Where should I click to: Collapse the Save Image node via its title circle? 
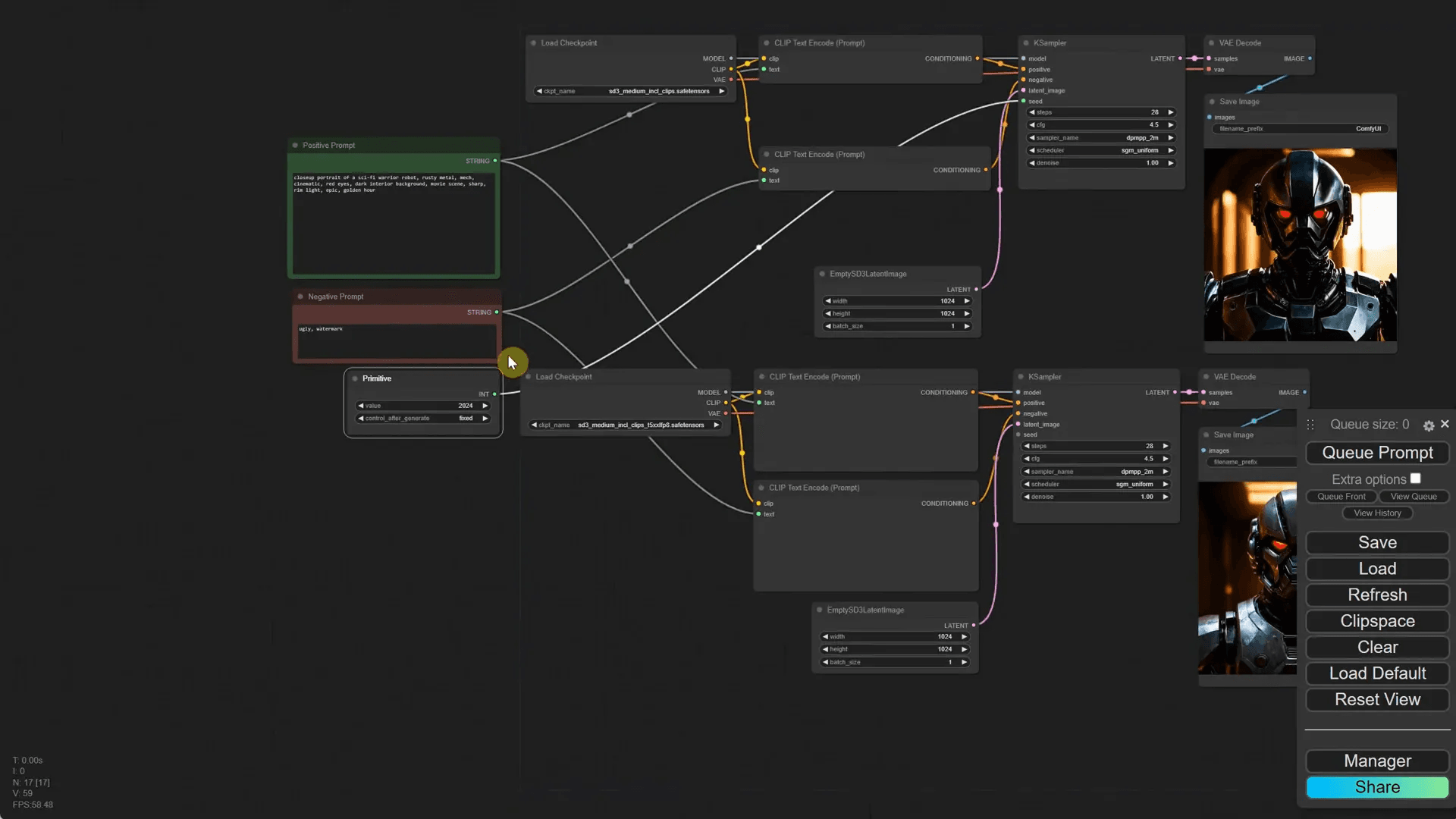[1211, 101]
